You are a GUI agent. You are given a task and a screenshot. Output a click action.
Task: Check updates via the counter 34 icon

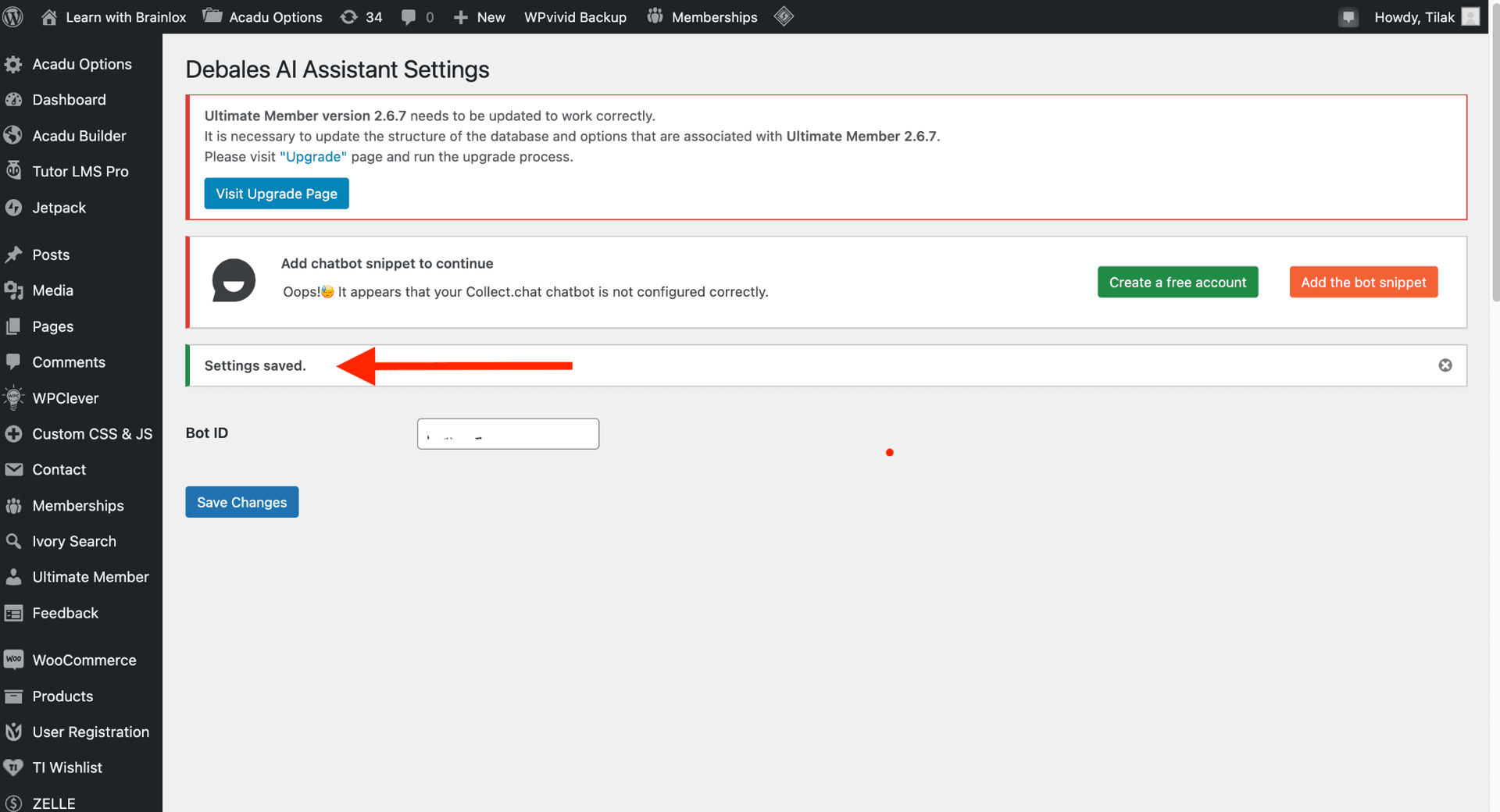pyautogui.click(x=361, y=16)
